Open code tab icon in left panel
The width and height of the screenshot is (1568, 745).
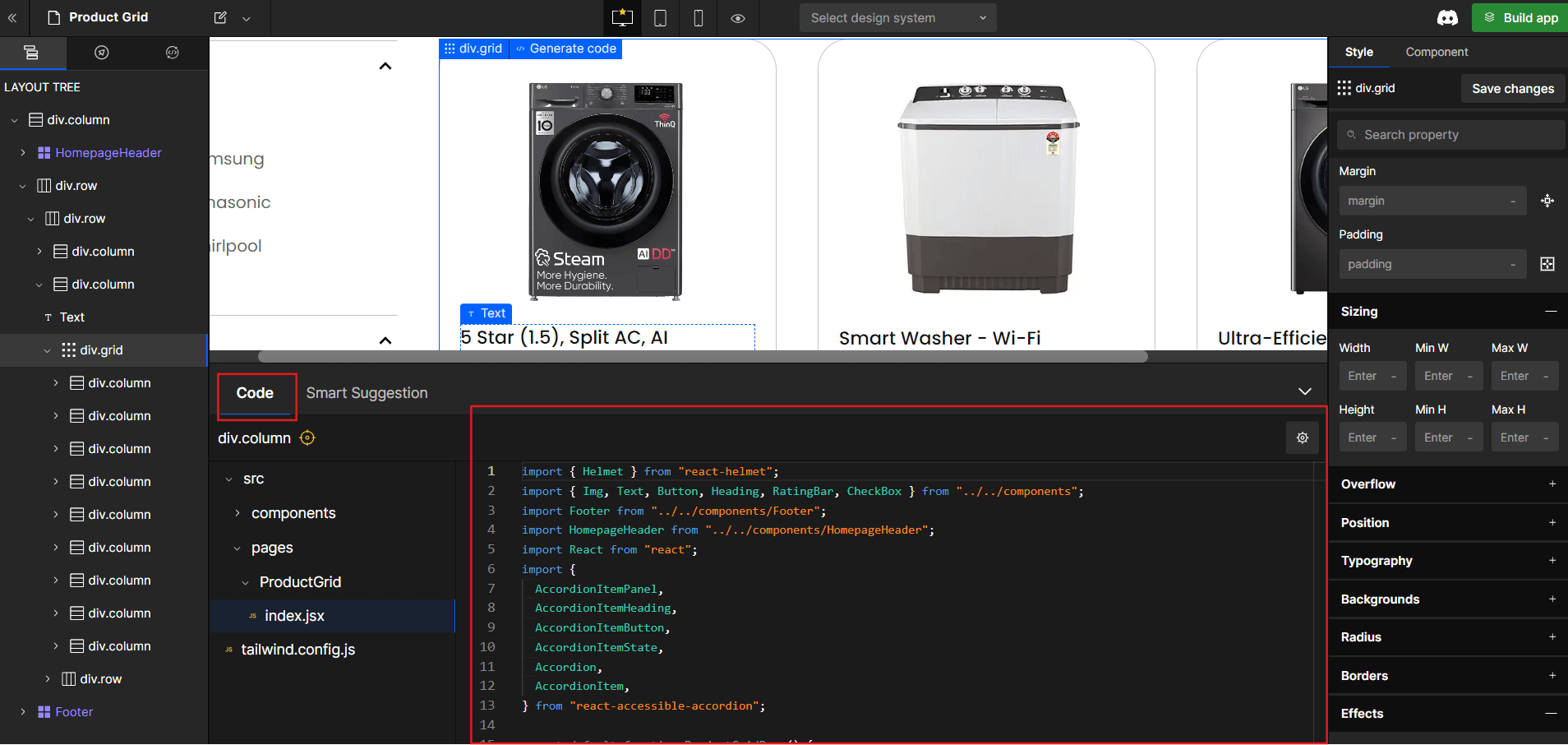173,53
